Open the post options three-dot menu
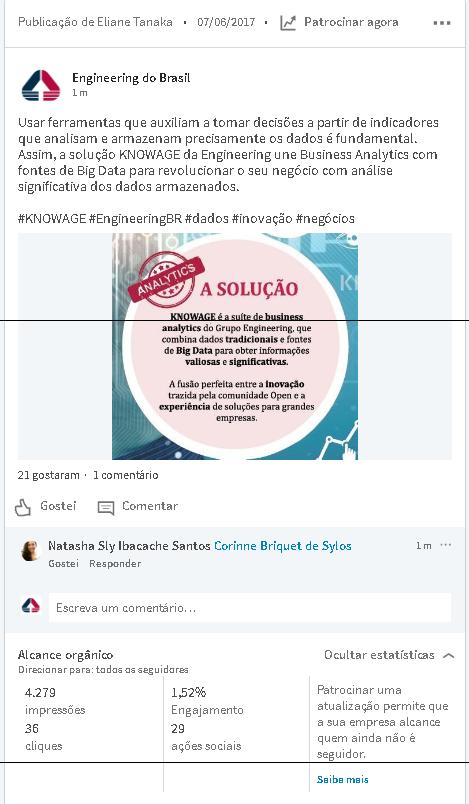The width and height of the screenshot is (469, 804). pyautogui.click(x=442, y=23)
